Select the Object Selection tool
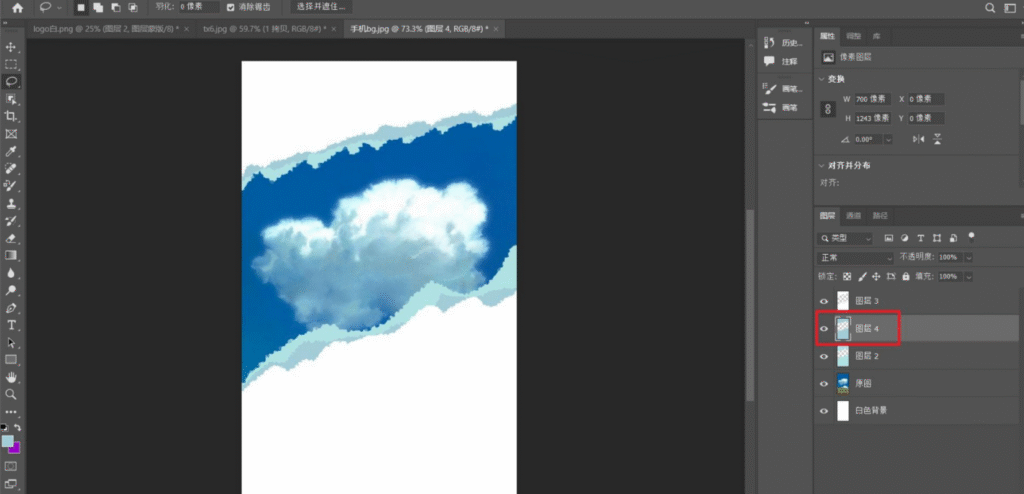The image size is (1024, 494). (11, 99)
